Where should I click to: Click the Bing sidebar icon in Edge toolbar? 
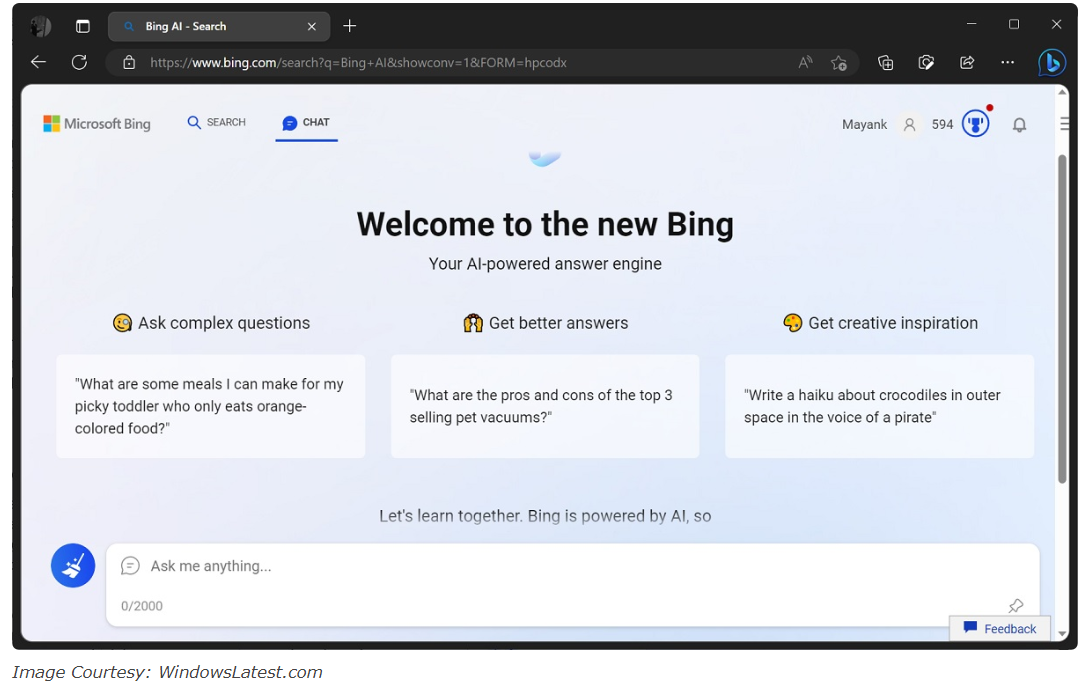coord(1052,63)
